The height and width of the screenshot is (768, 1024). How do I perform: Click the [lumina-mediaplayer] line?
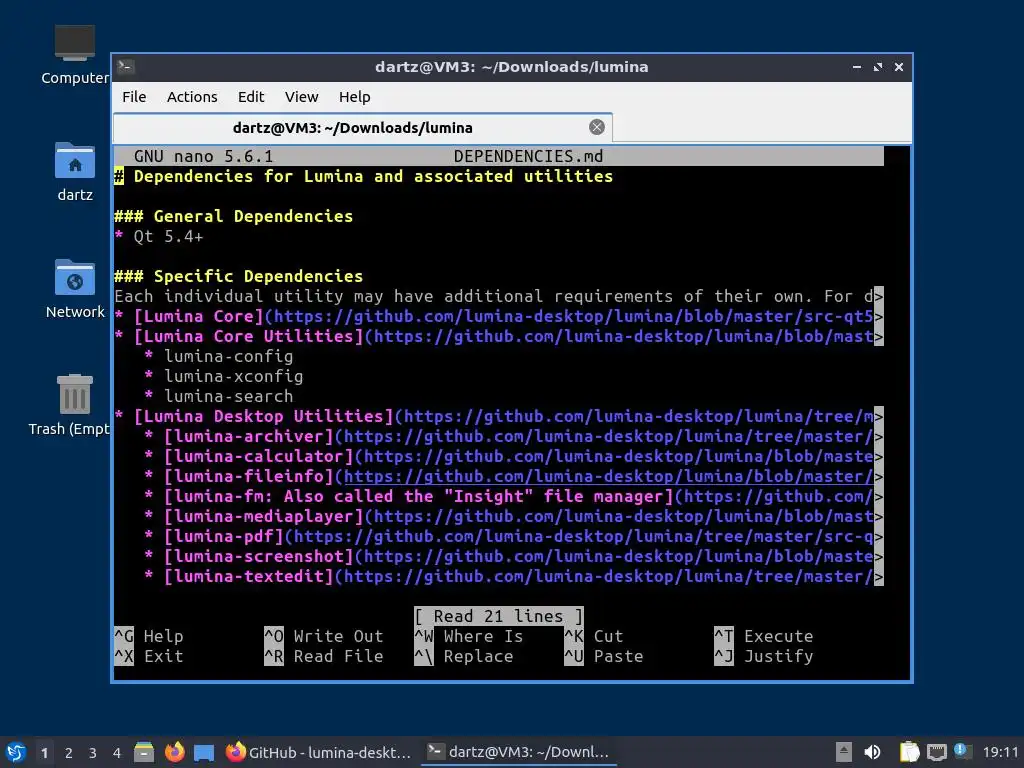[514, 517]
